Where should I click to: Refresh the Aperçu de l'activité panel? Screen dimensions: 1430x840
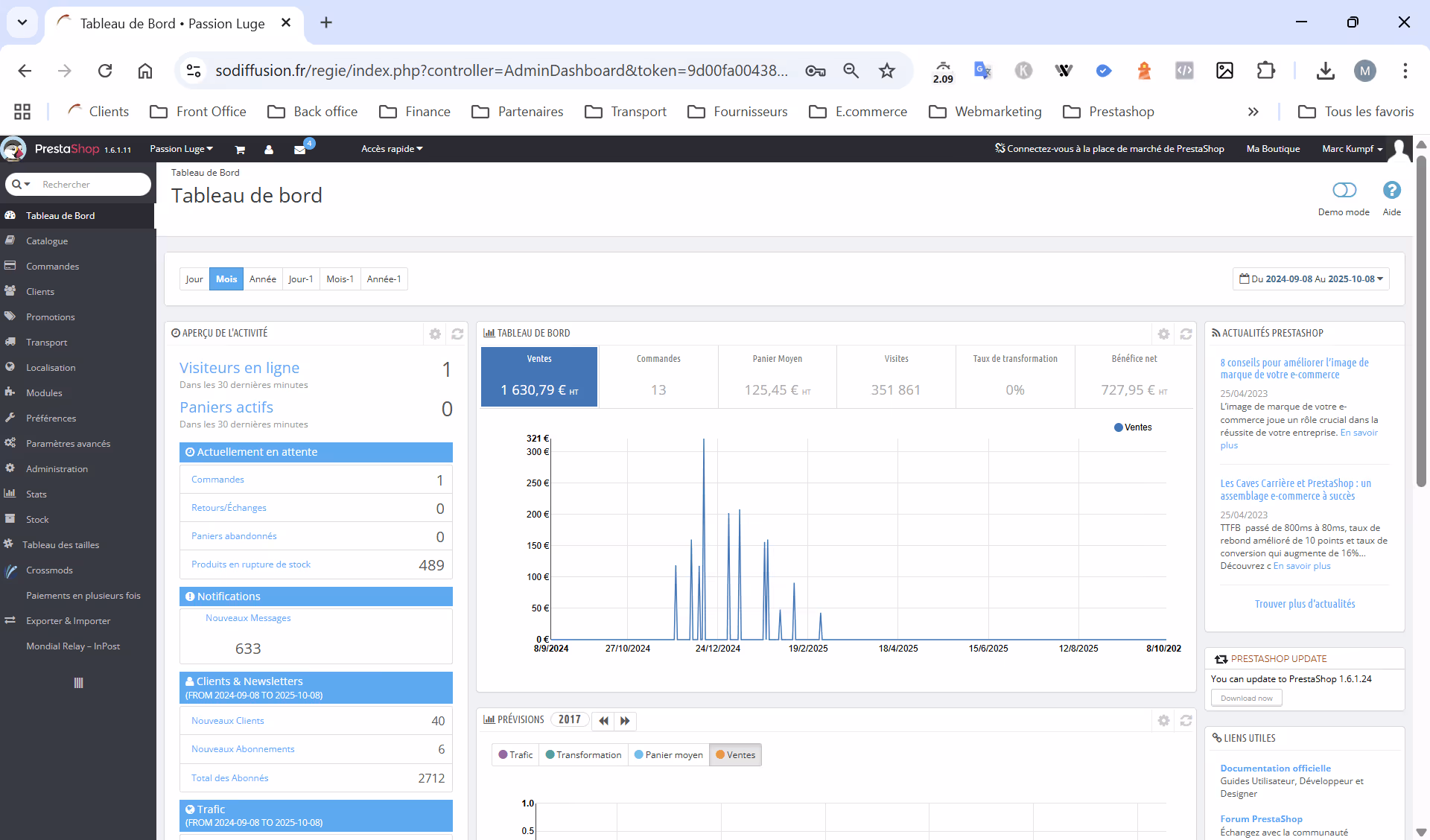click(457, 334)
